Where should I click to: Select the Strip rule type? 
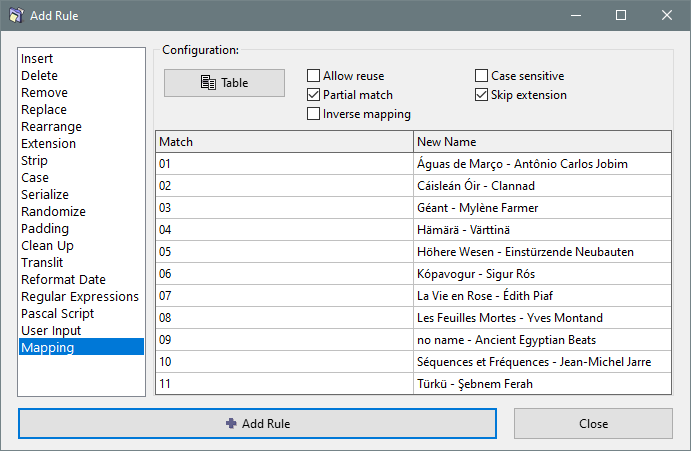pos(82,160)
